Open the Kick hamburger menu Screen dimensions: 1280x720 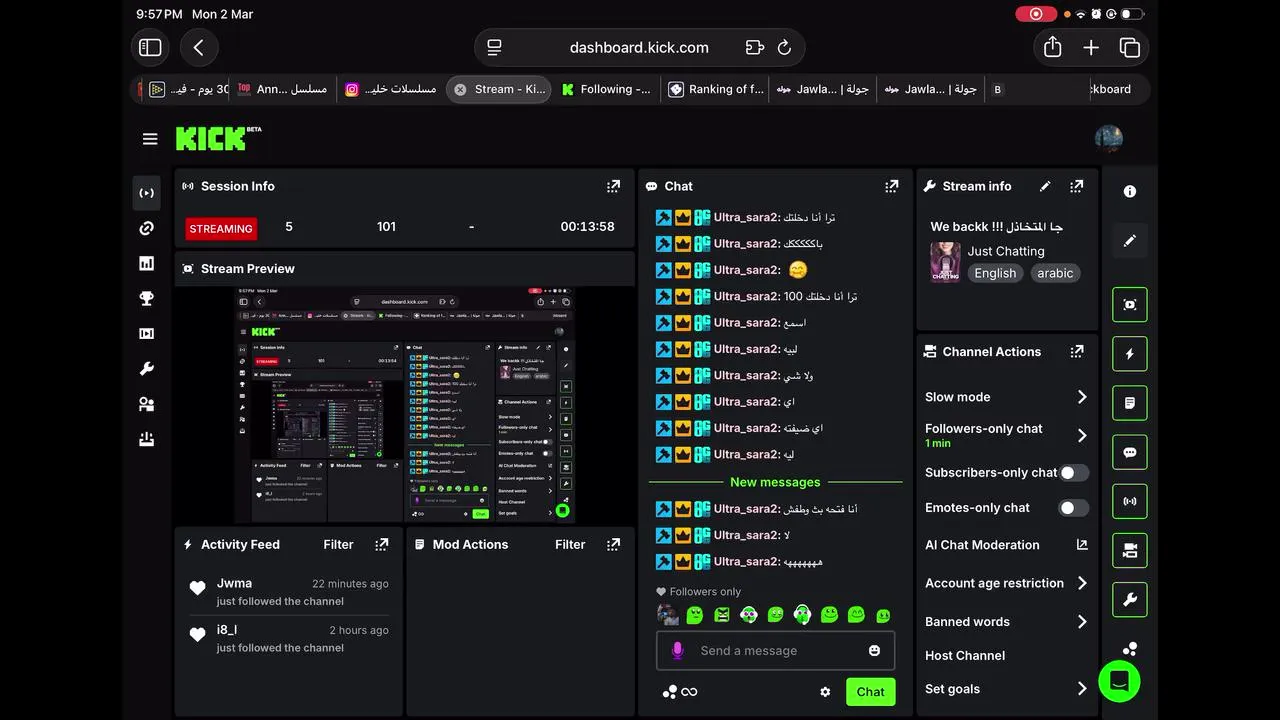(x=150, y=139)
